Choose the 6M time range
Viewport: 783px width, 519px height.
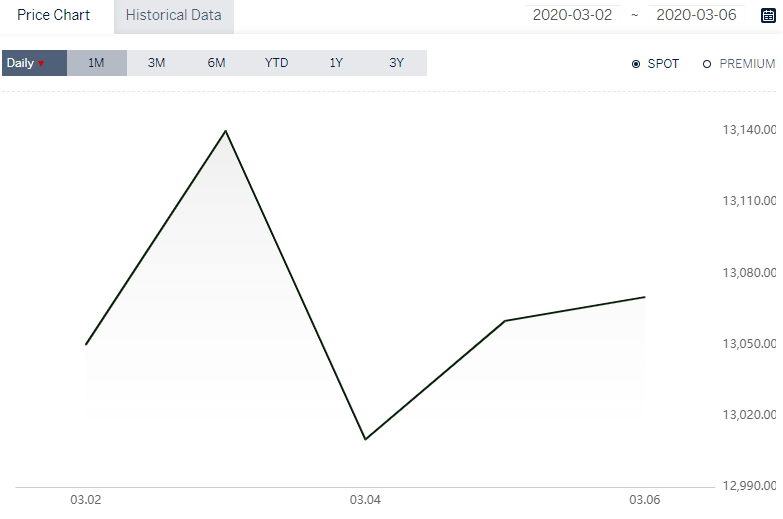(216, 63)
